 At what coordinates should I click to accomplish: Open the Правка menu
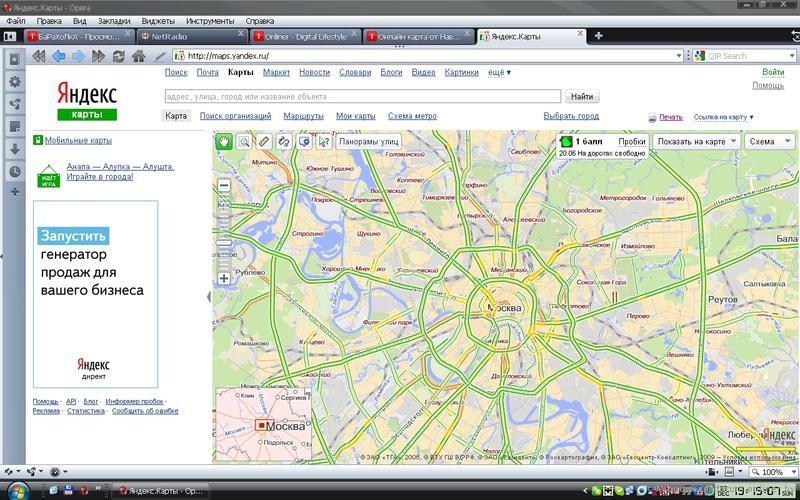click(x=49, y=21)
